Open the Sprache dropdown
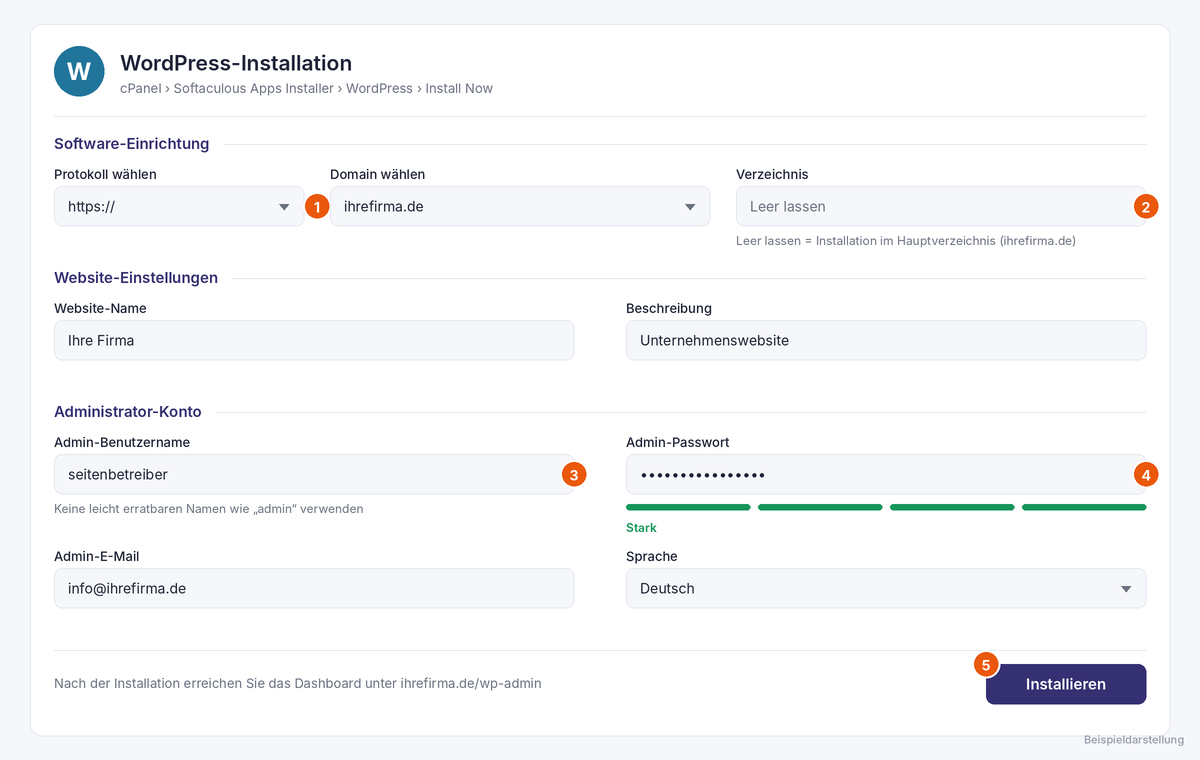 pyautogui.click(x=886, y=588)
